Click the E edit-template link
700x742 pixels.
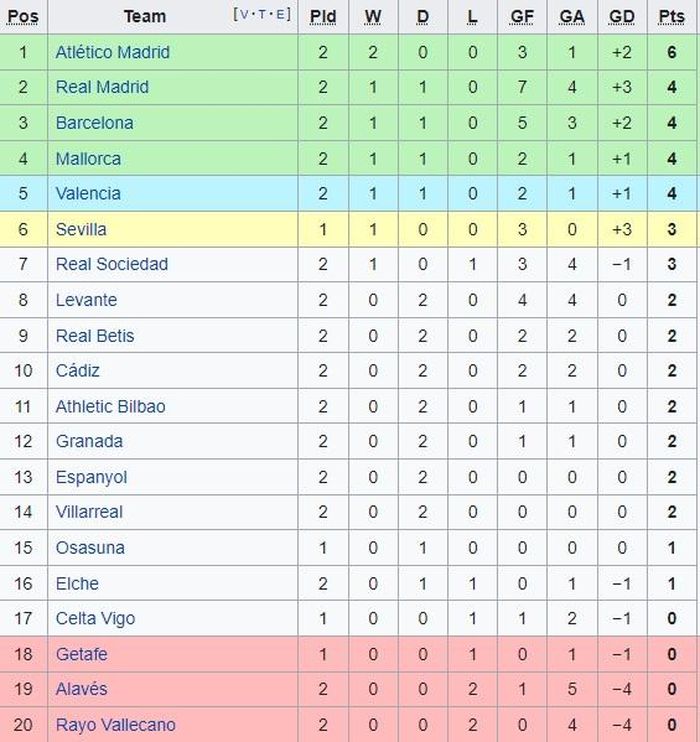pos(279,14)
